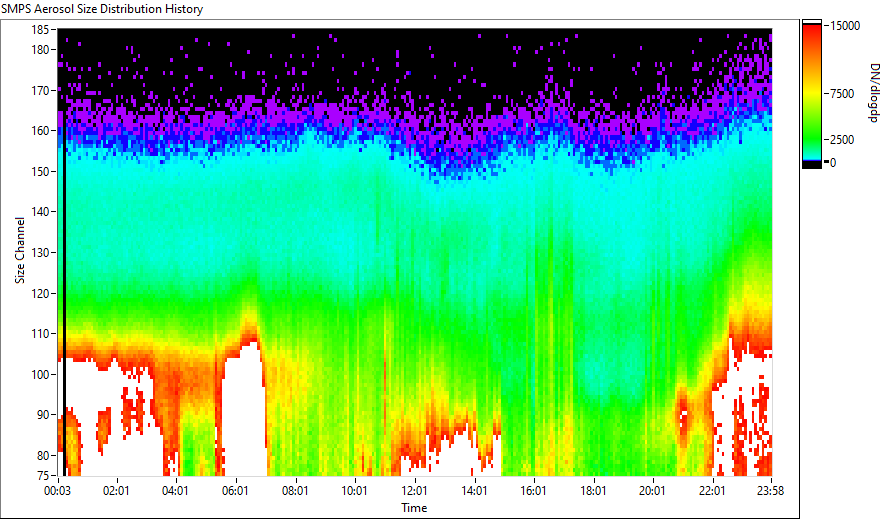The width and height of the screenshot is (884, 519).
Task: Click the 16:01 time axis label
Action: pos(533,491)
